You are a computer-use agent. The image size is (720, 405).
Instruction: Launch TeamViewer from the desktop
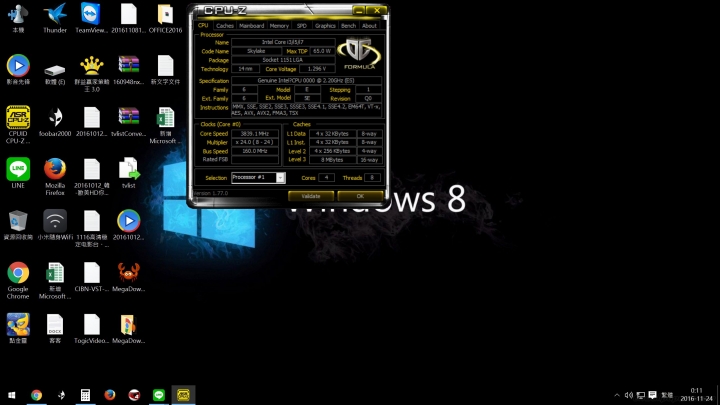(x=91, y=17)
